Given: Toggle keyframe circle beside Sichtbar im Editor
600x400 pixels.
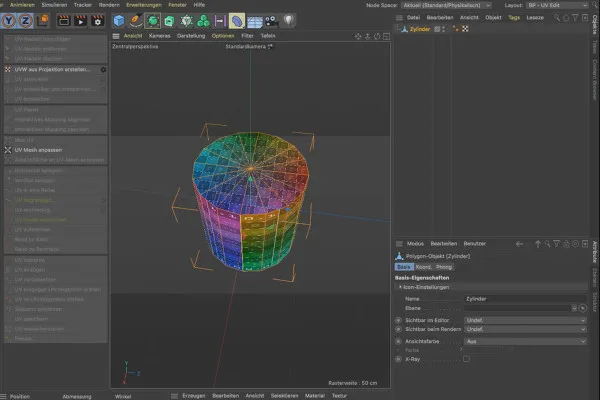Looking at the screenshot, I should [399, 320].
